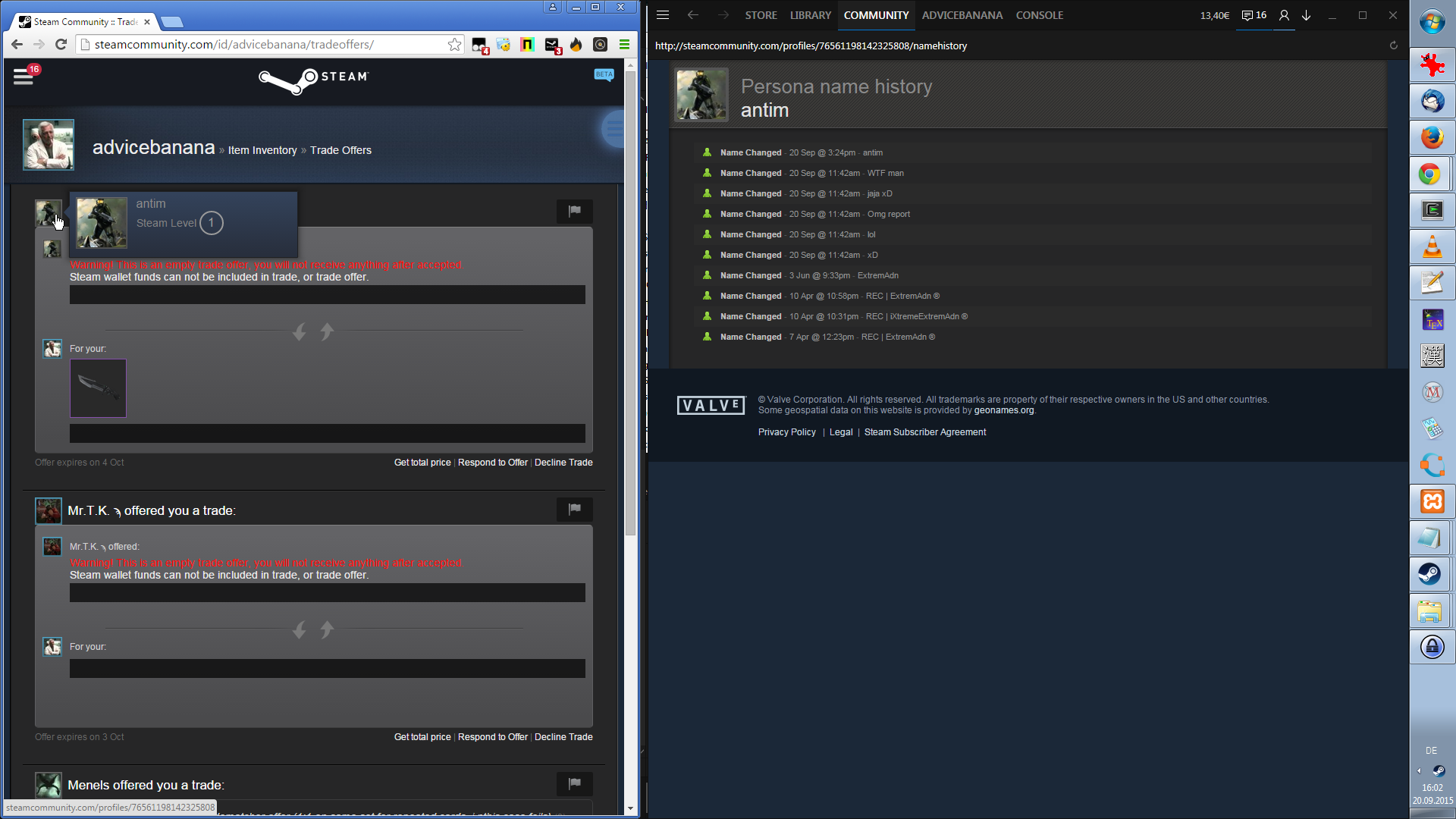Open Steam client downloads arrow icon
1456x819 pixels.
(1306, 15)
